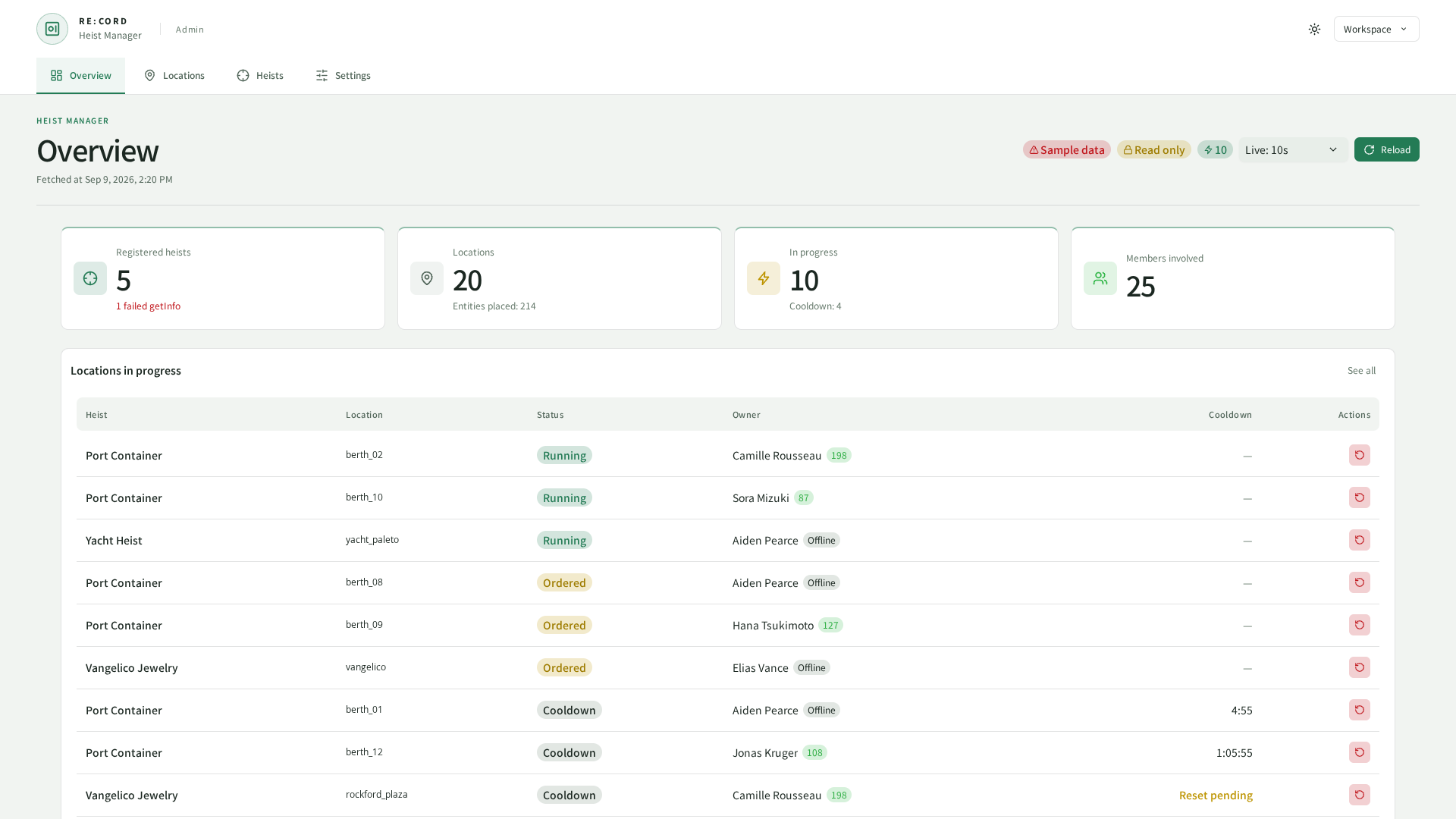Open the Locations tab
Image resolution: width=1456 pixels, height=819 pixels.
pyautogui.click(x=174, y=75)
